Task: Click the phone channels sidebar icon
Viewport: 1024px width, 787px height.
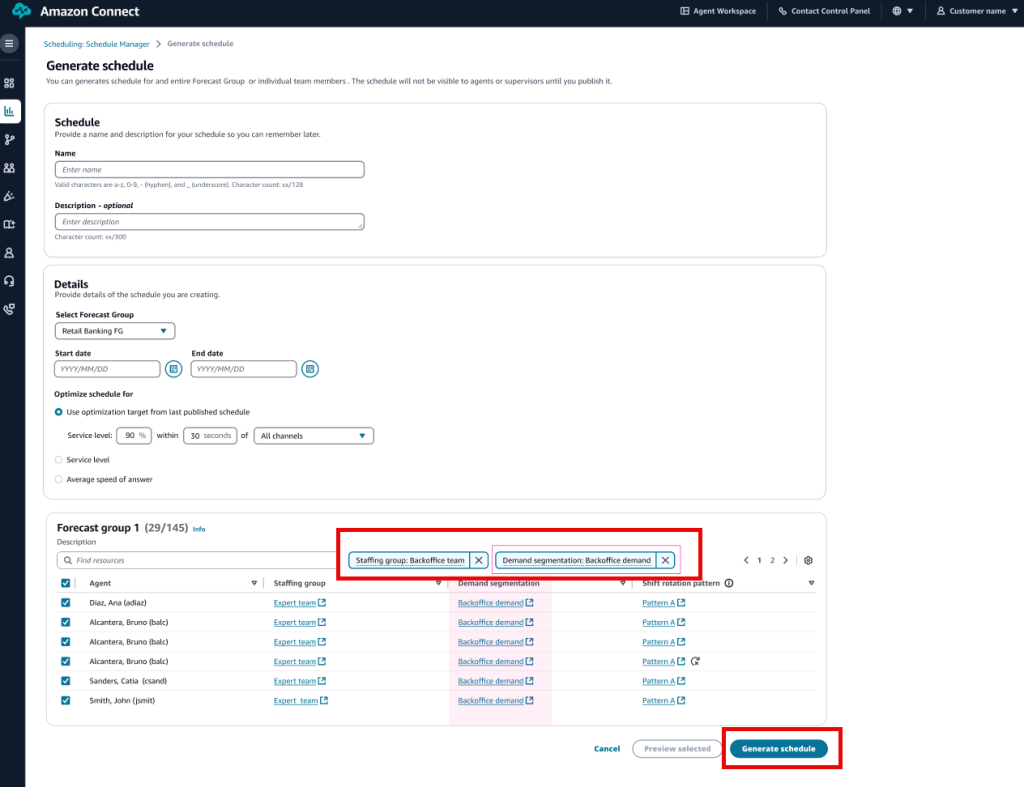Action: 9,310
